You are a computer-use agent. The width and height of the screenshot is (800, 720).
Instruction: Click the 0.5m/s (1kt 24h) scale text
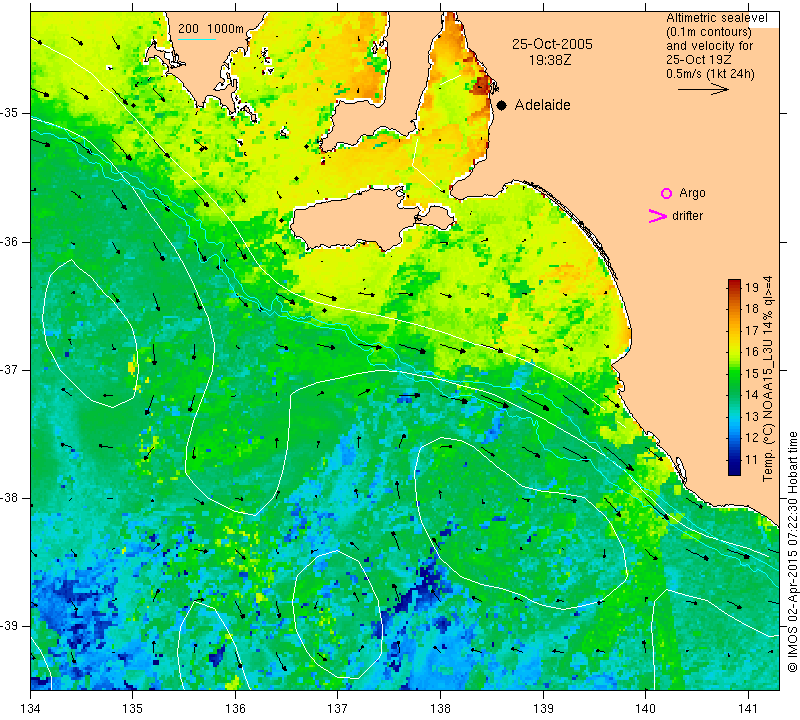[710, 74]
